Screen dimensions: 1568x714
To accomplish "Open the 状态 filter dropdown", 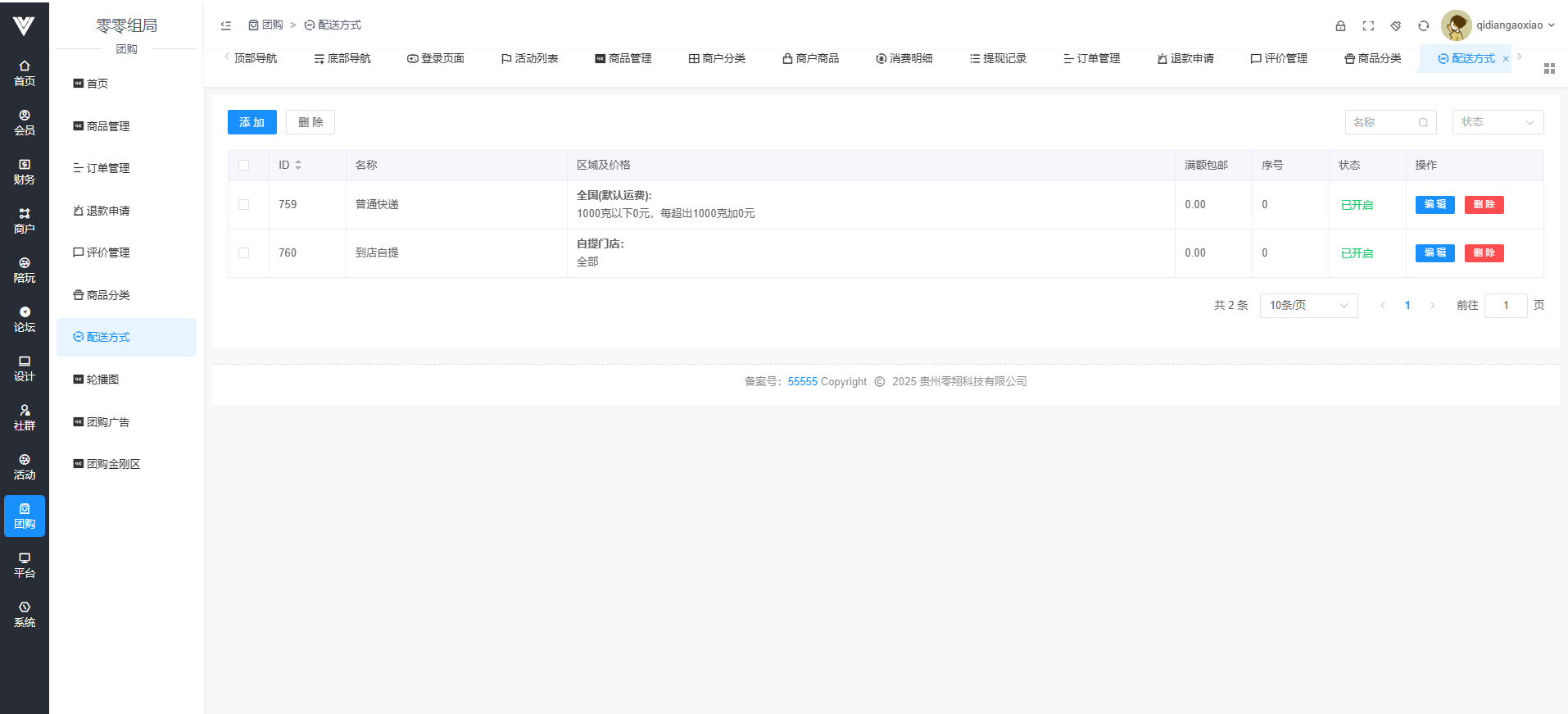I will click(x=1497, y=122).
